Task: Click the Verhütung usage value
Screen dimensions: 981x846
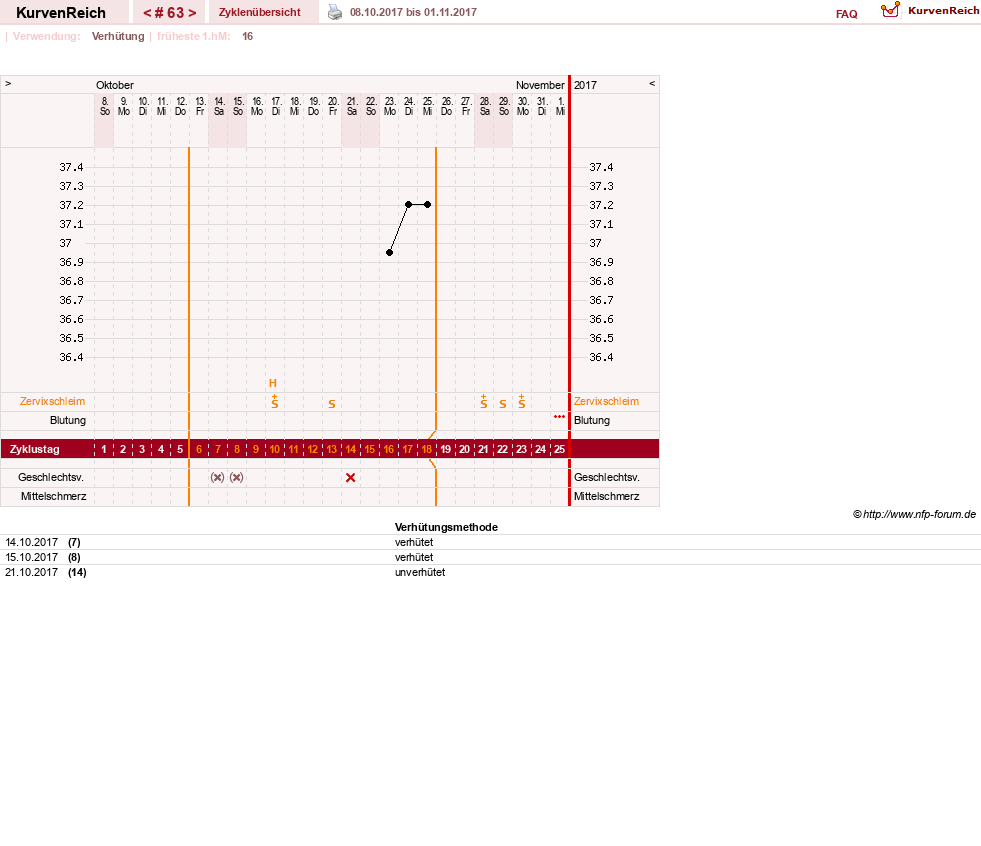Action: (x=118, y=36)
